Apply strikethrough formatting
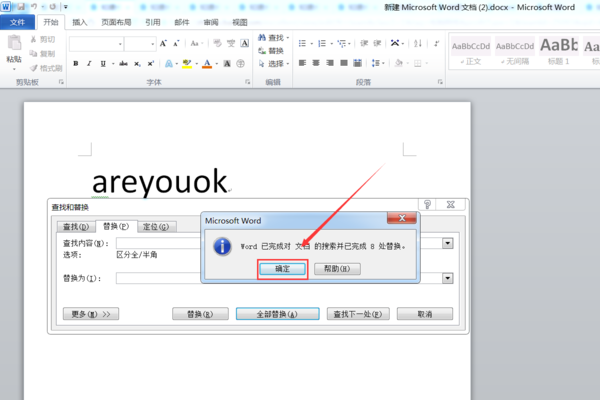This screenshot has width=600, height=400. pos(123,64)
